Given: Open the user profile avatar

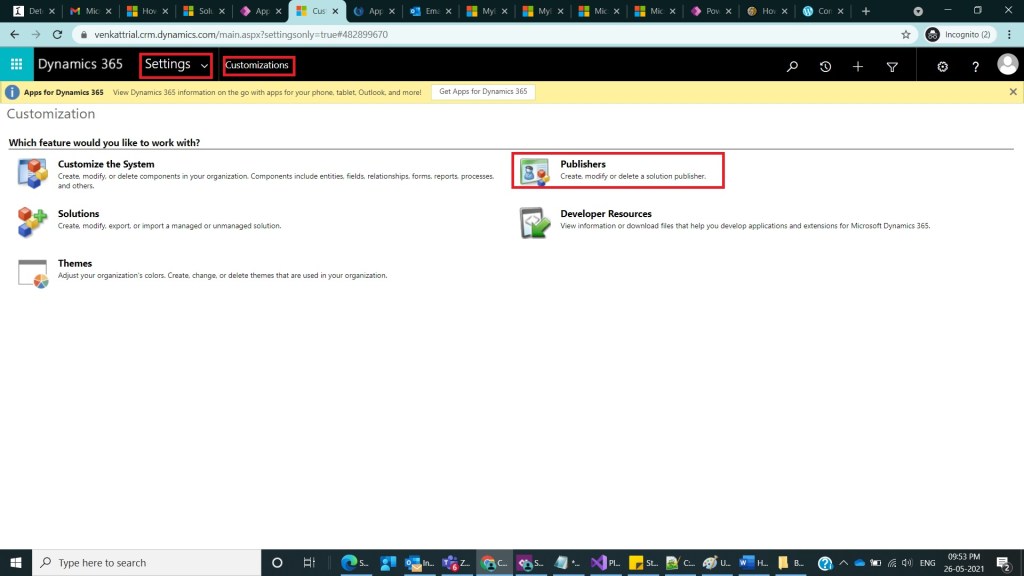Looking at the screenshot, I should tap(1007, 65).
